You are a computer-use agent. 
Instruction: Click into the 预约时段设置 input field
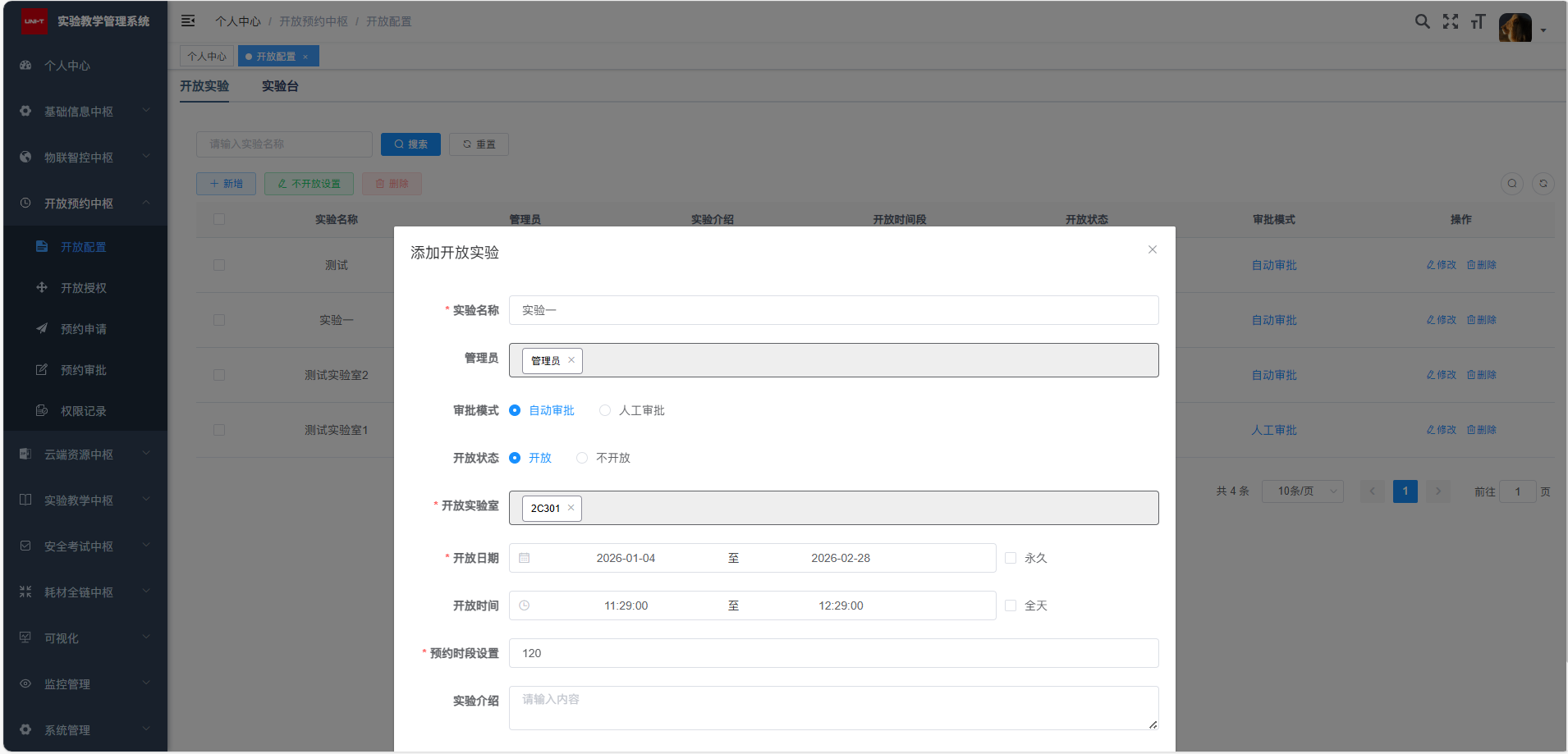point(833,653)
